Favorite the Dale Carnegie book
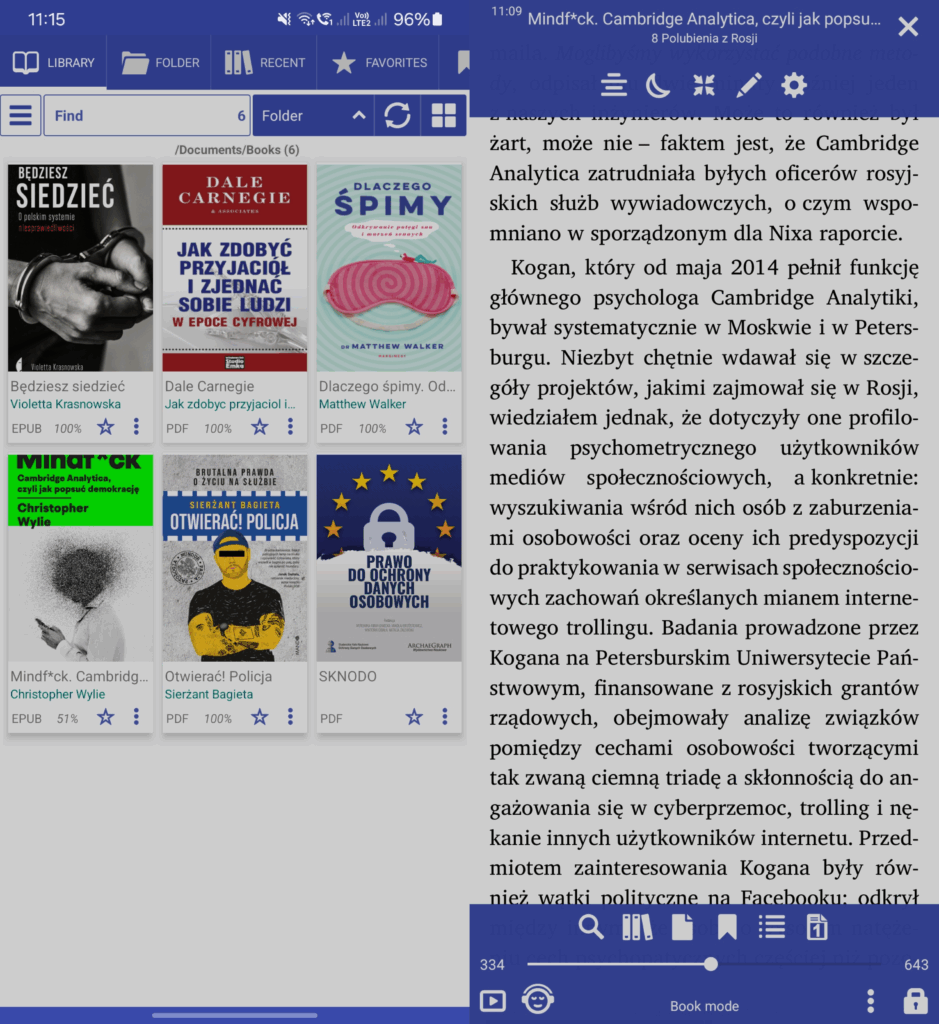 260,428
